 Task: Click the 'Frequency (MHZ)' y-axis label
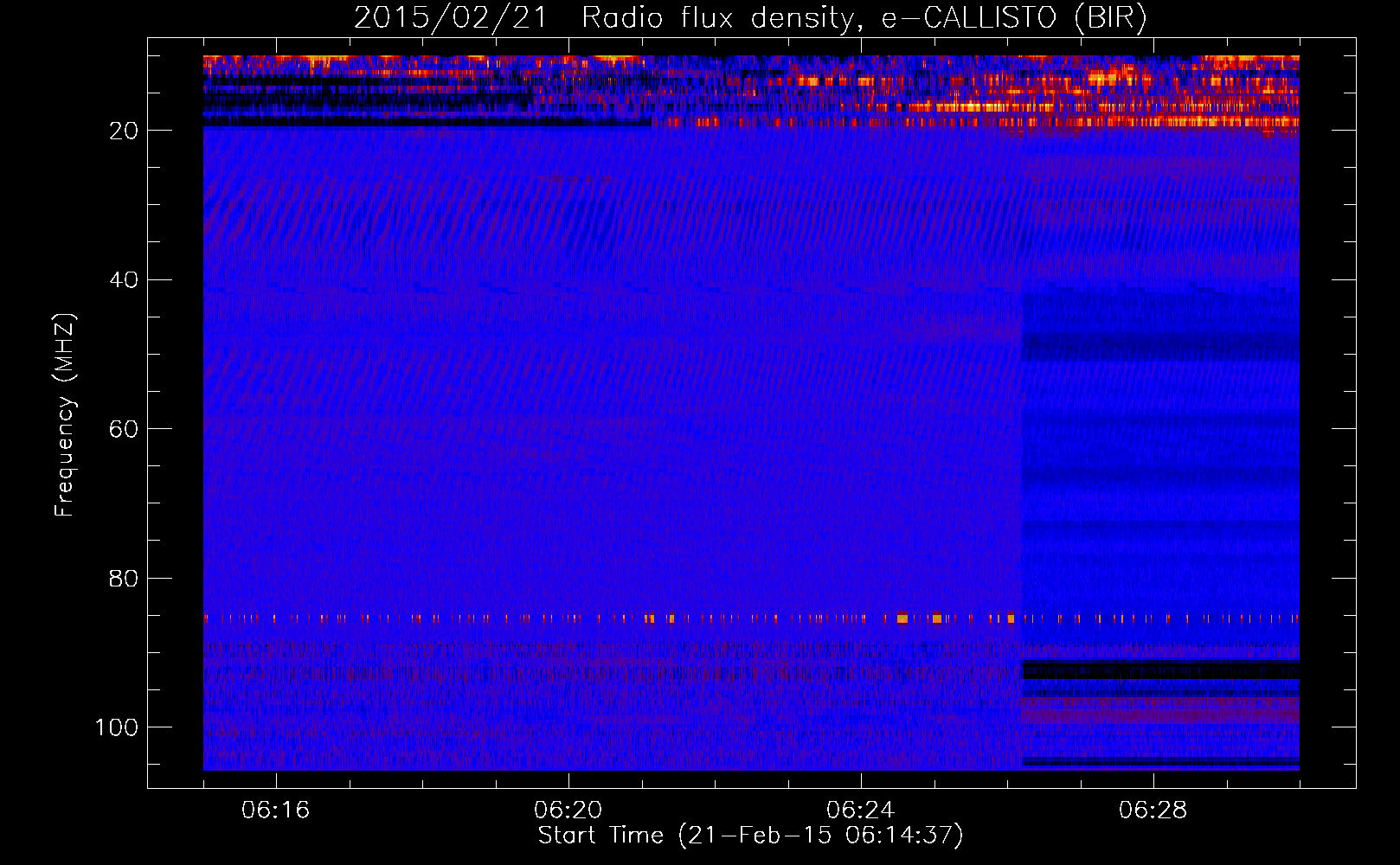pos(65,414)
